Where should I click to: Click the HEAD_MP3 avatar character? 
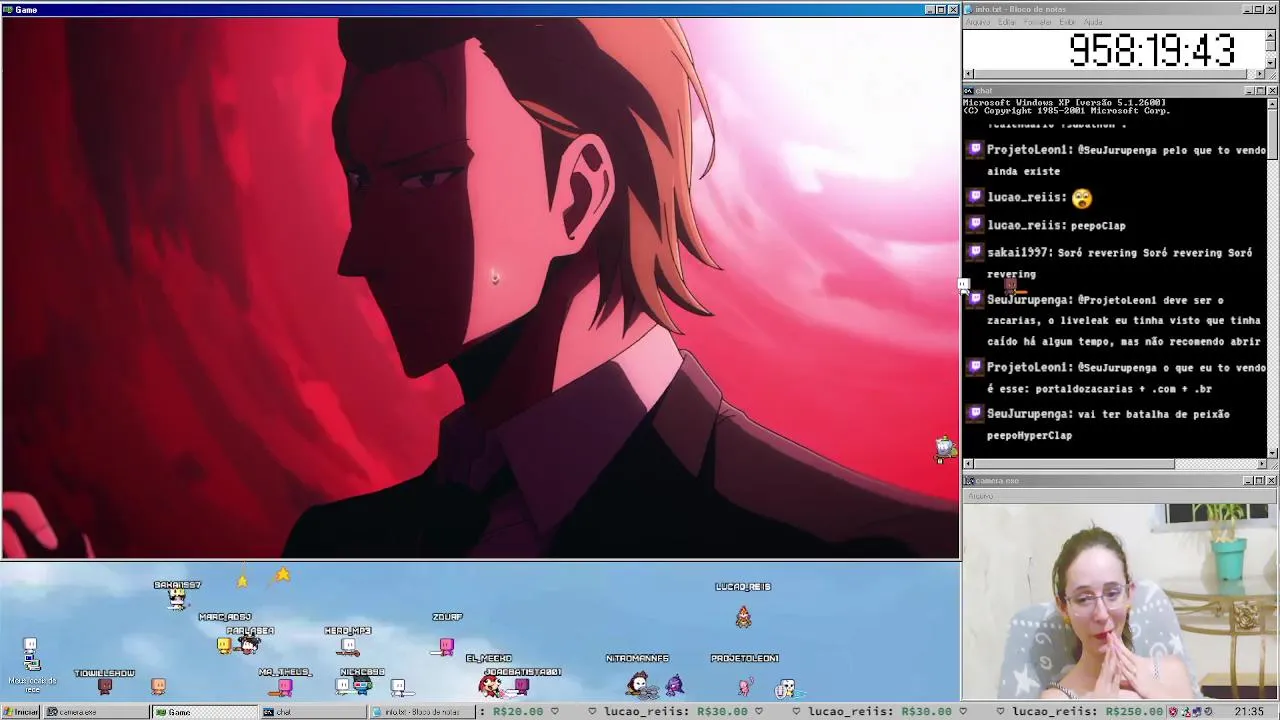point(348,647)
